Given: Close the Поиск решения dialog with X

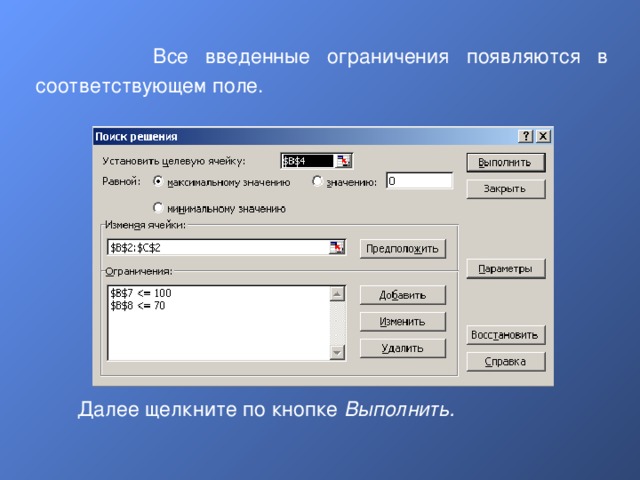Looking at the screenshot, I should click(543, 136).
